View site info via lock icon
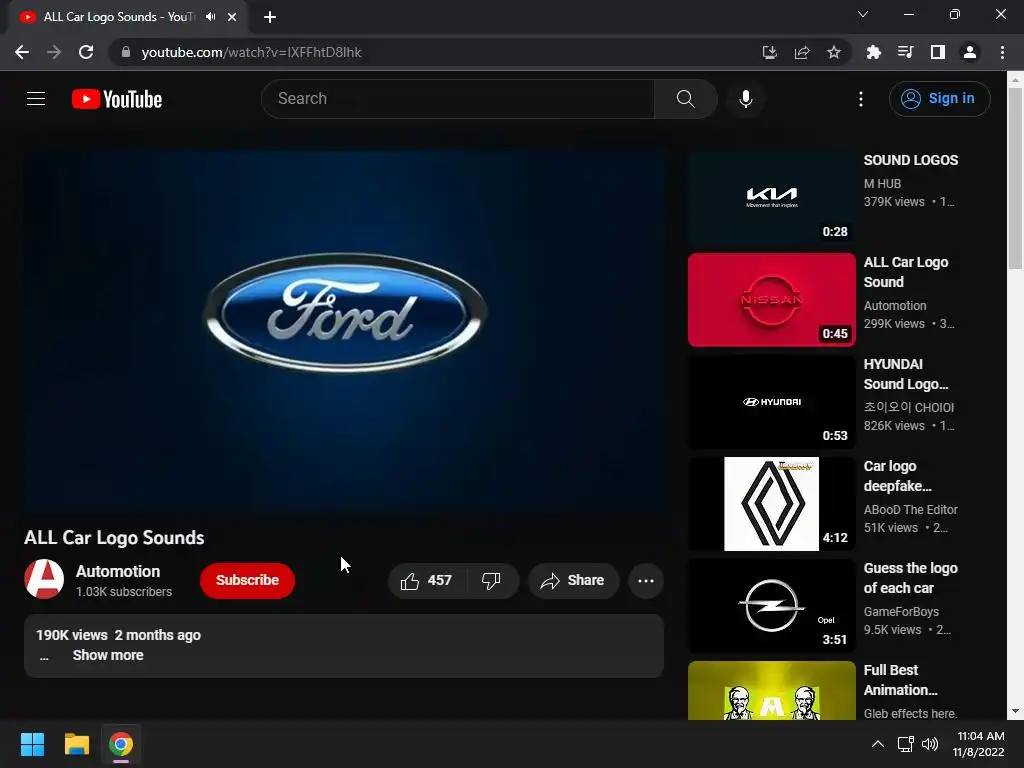 (126, 52)
